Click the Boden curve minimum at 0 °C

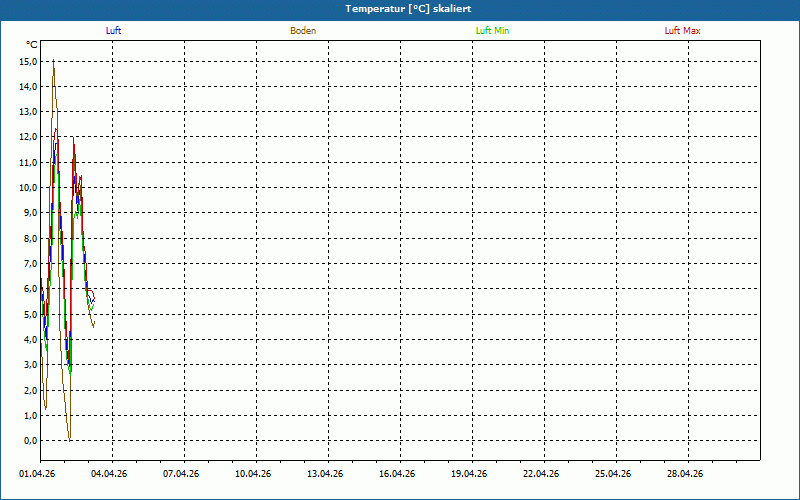tap(69, 439)
